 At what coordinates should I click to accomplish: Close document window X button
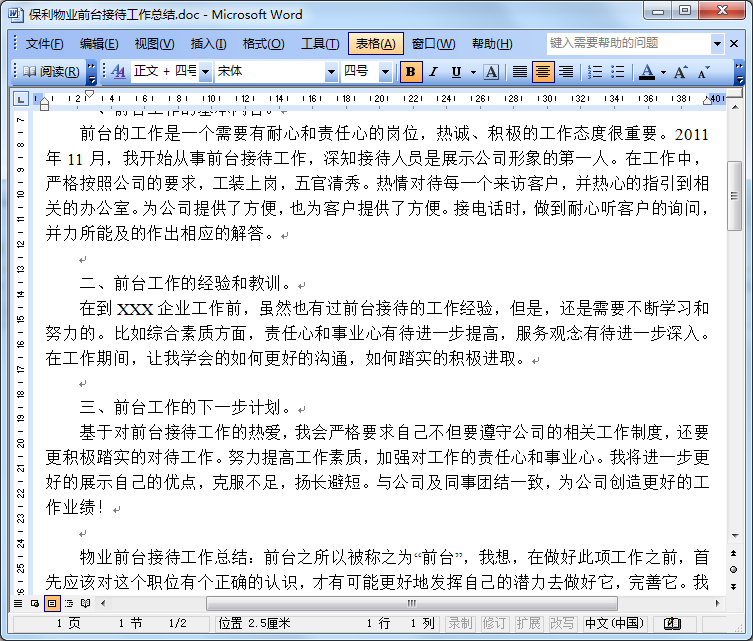(734, 44)
